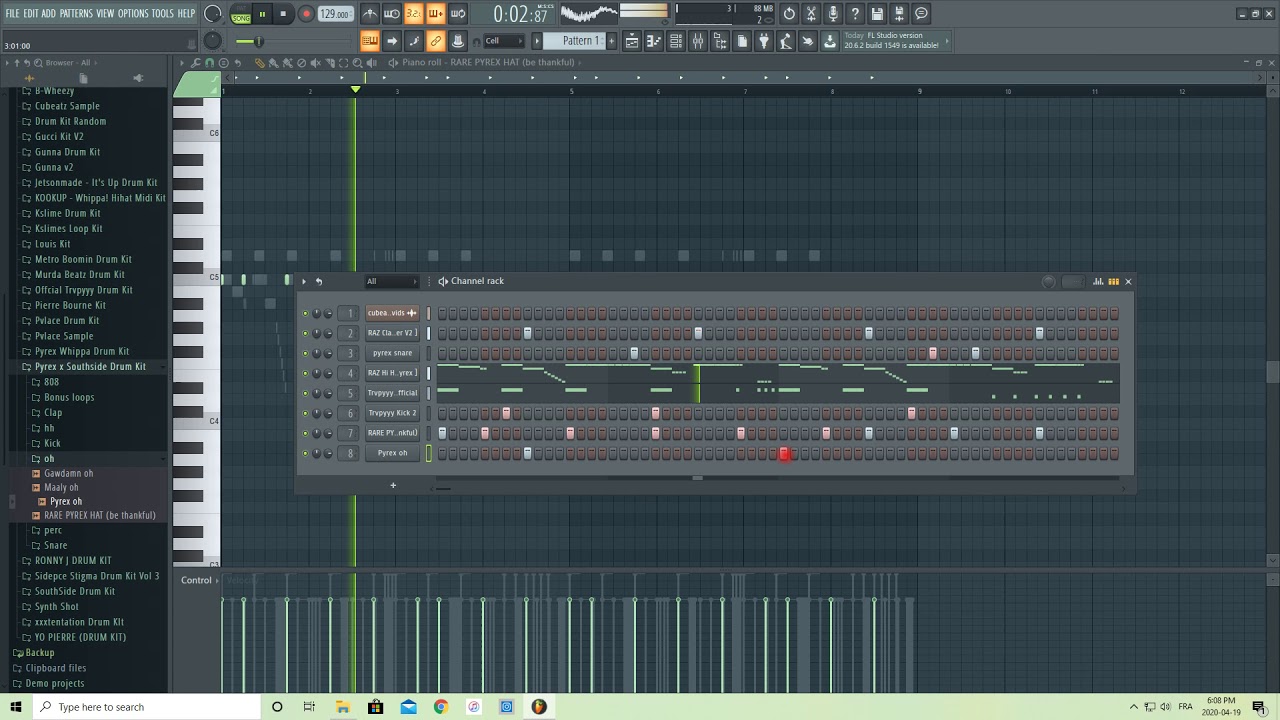The width and height of the screenshot is (1280, 720).
Task: Mute the Pyrex oh channel
Action: coord(306,453)
